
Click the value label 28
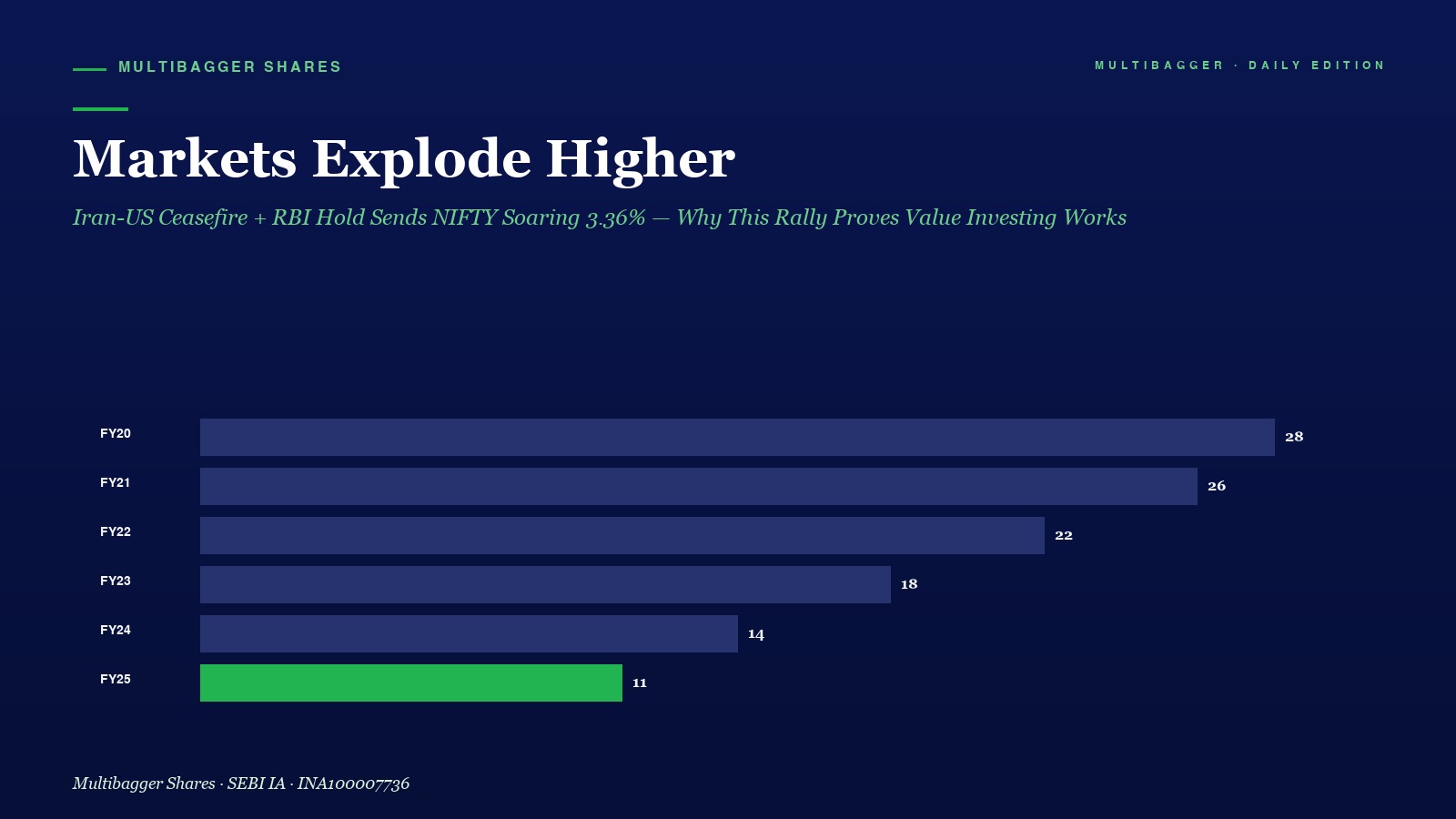tap(1294, 437)
